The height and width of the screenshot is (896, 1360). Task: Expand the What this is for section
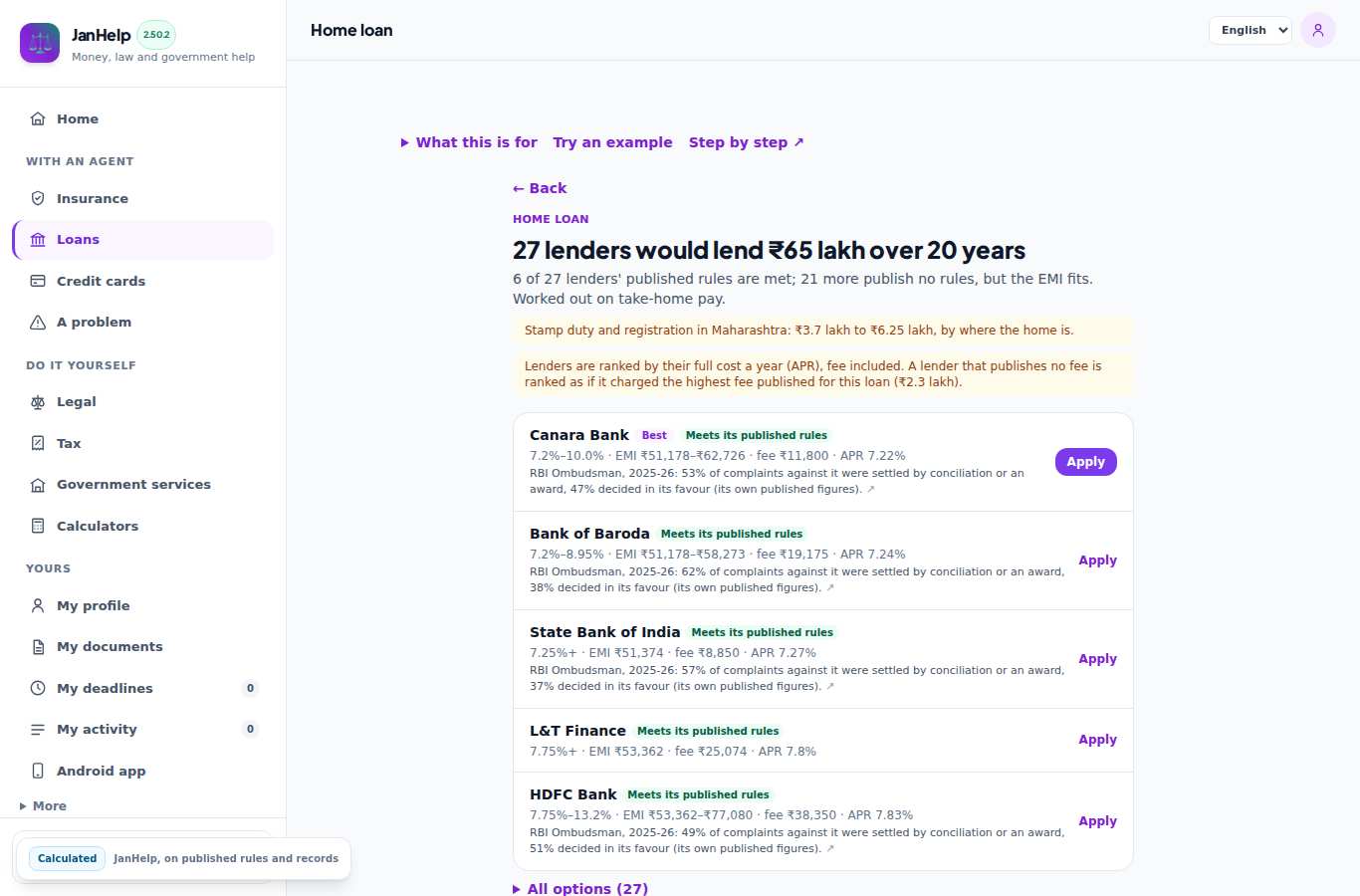click(469, 142)
